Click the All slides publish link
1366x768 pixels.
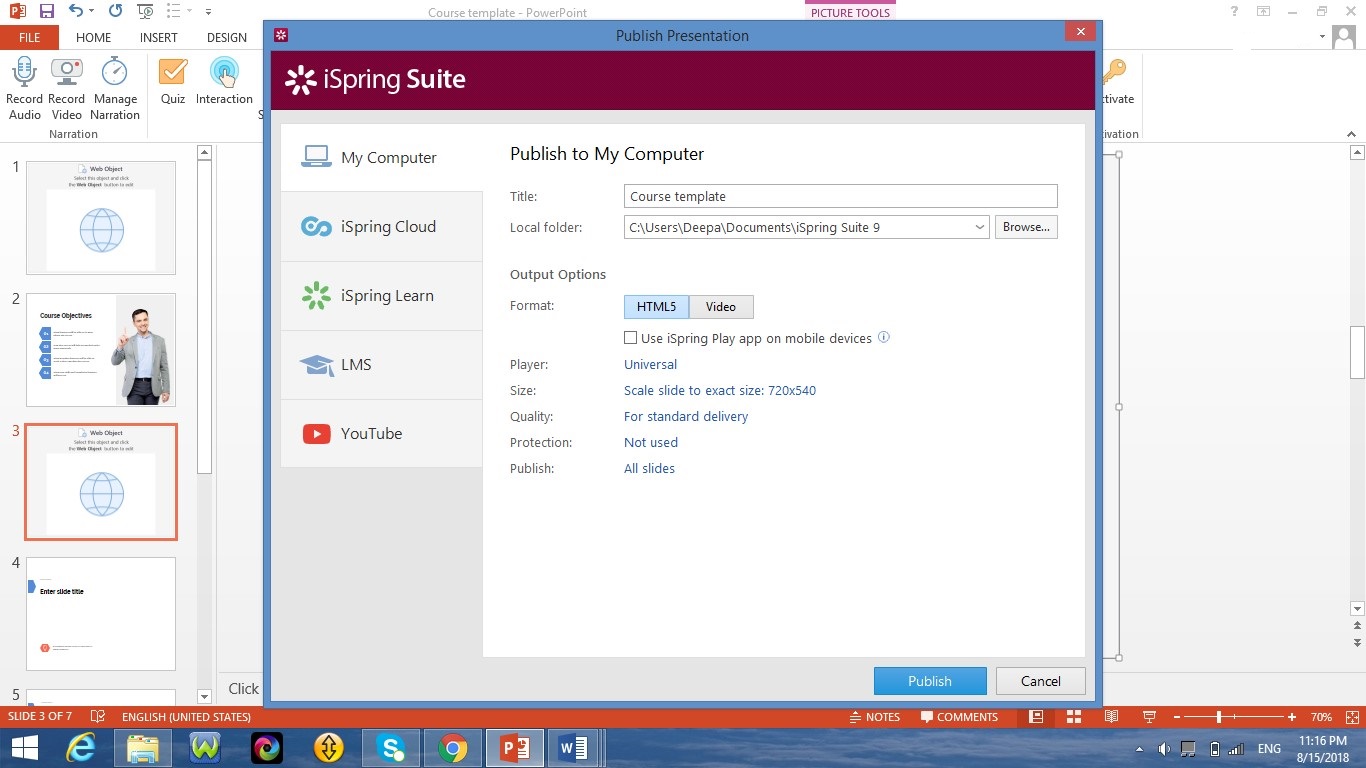click(x=649, y=469)
